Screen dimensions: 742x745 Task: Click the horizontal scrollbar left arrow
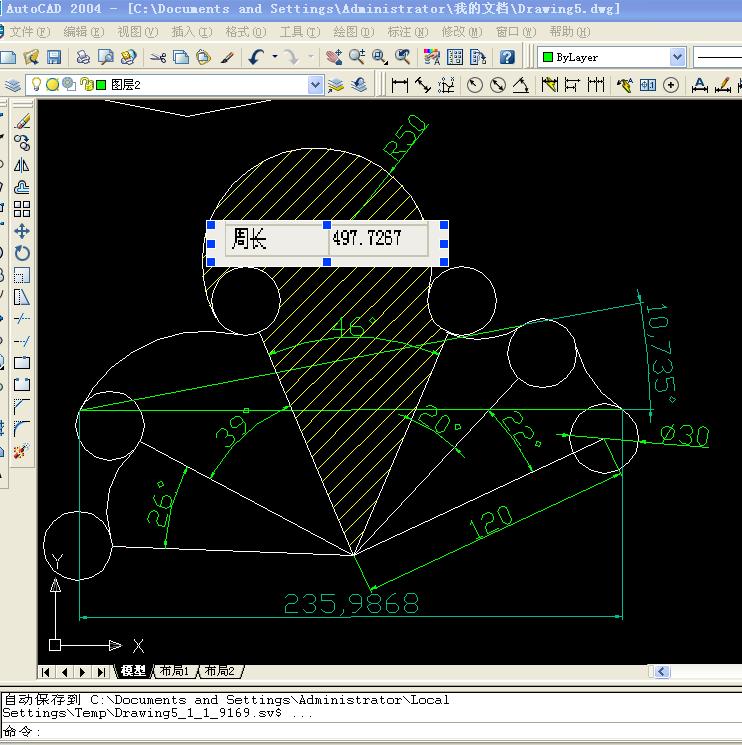(662, 671)
